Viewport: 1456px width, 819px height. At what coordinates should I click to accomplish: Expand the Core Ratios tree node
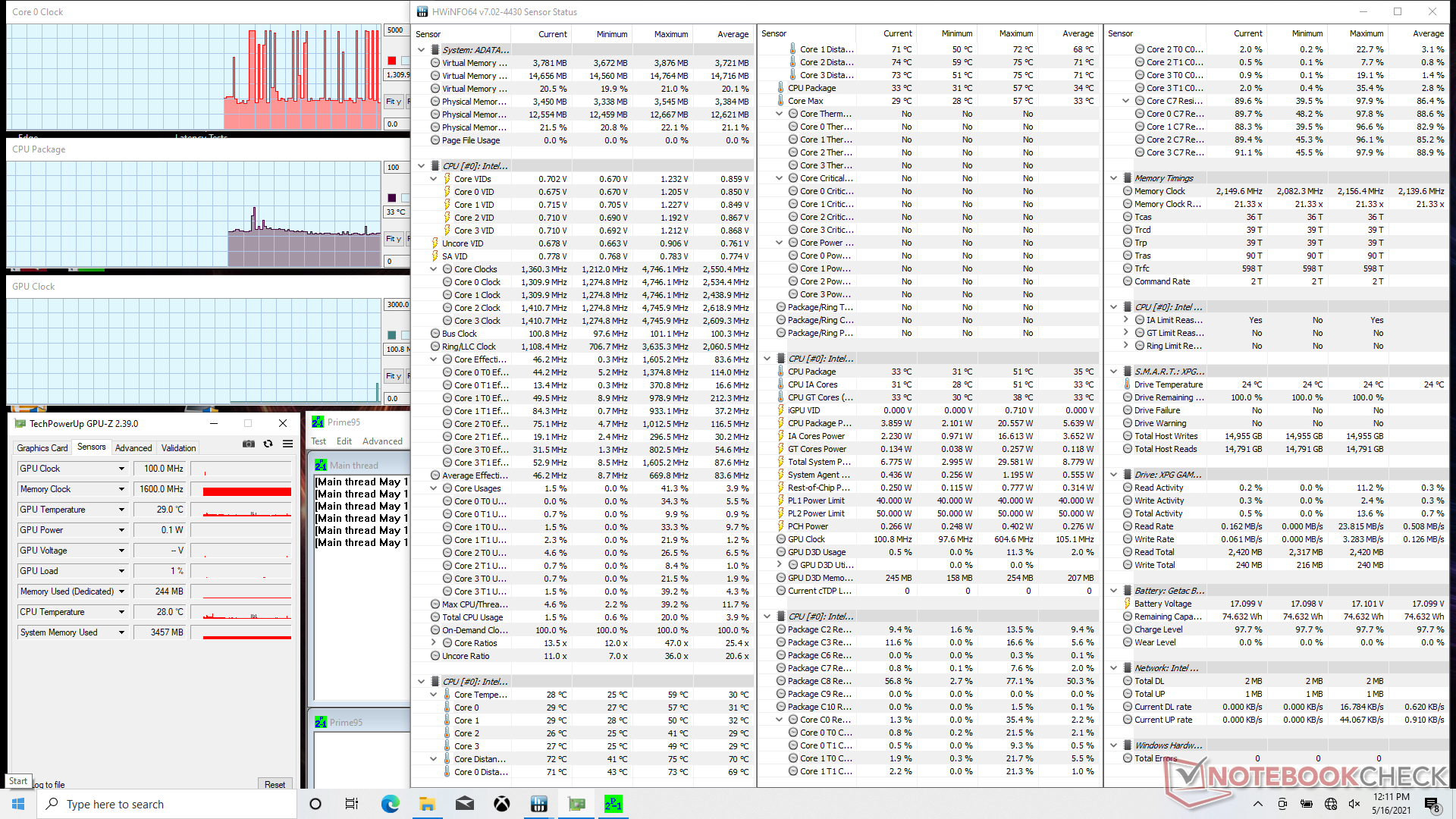[434, 643]
